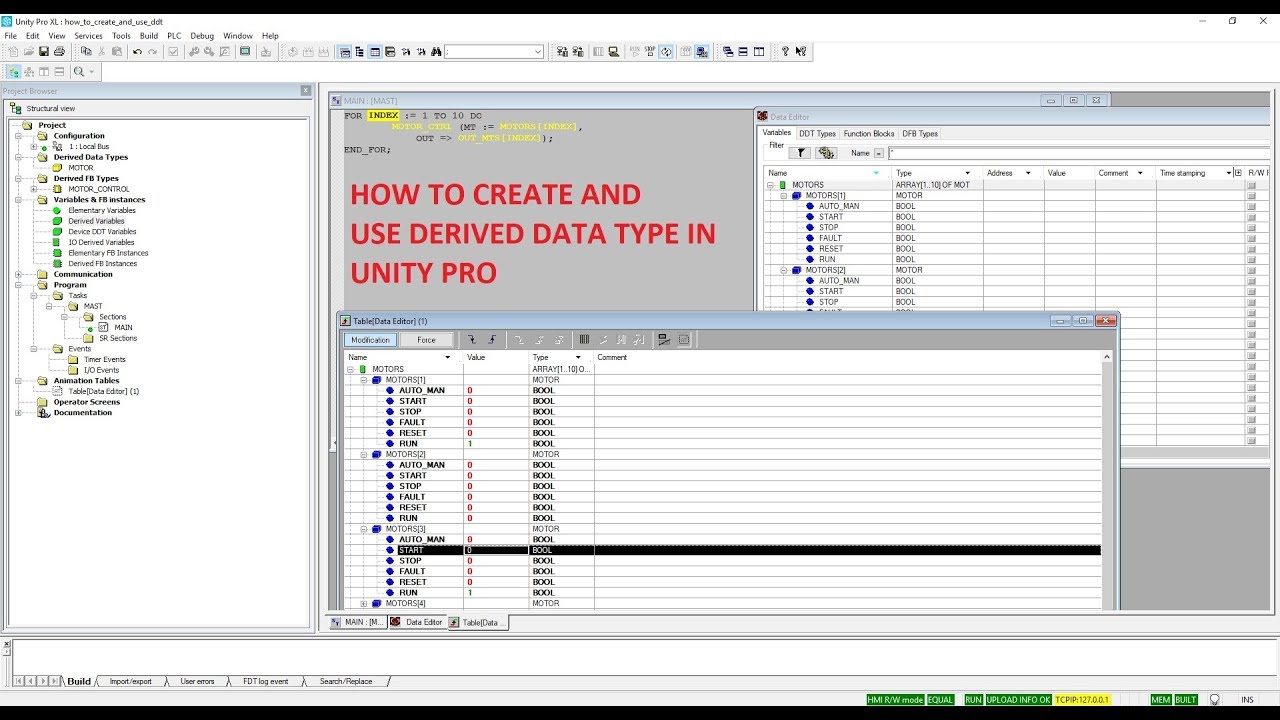Activate the MAIN section window tab

click(x=357, y=622)
